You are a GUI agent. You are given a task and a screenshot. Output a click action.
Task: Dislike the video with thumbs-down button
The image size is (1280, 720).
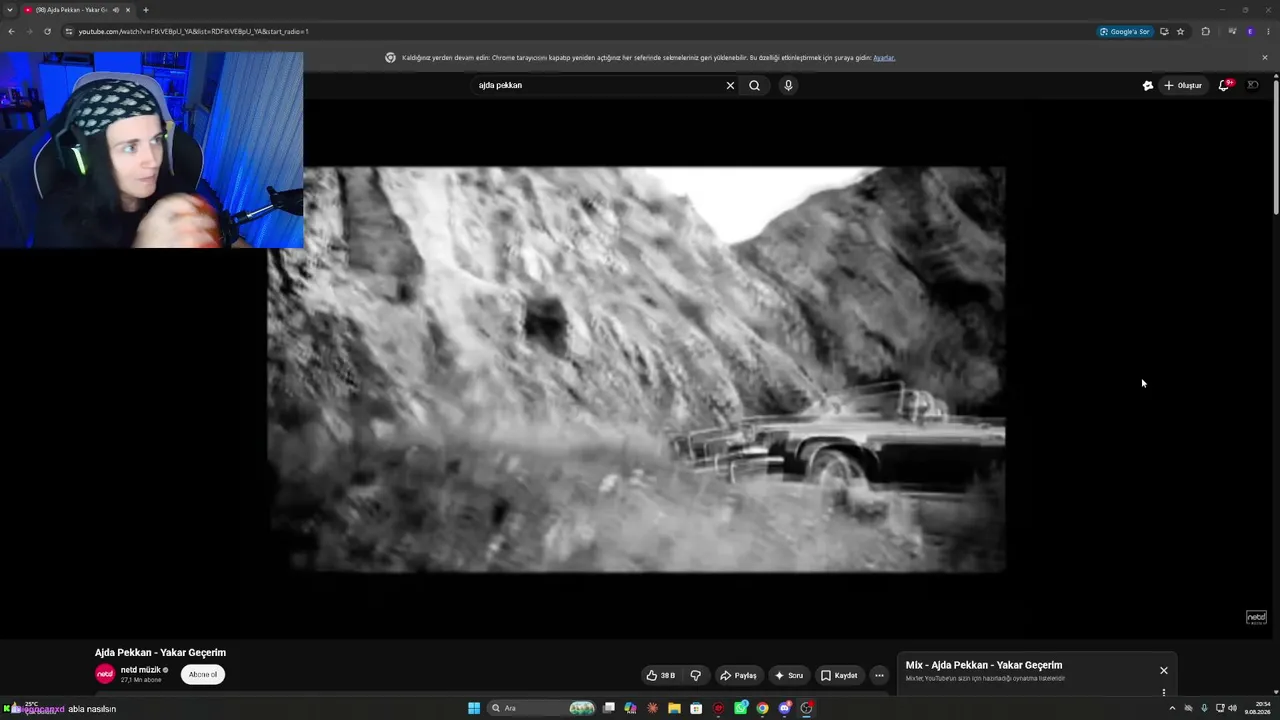click(695, 675)
